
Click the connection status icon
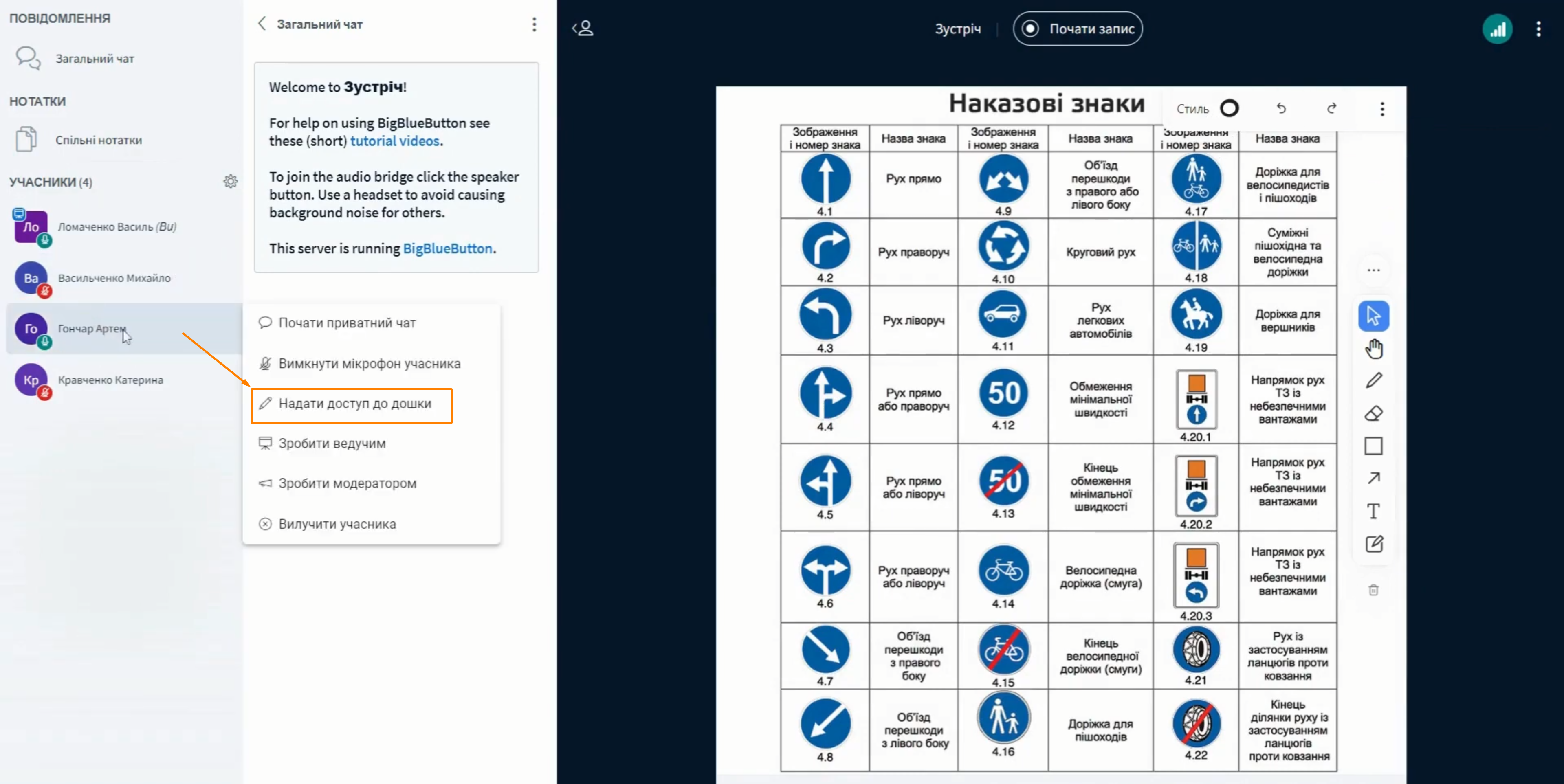coord(1497,29)
